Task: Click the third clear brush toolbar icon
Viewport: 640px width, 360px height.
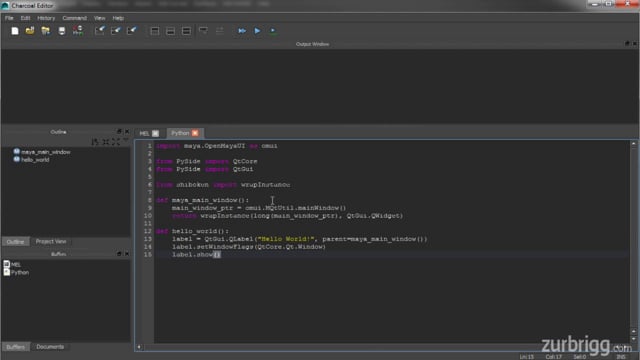Action: tap(131, 31)
